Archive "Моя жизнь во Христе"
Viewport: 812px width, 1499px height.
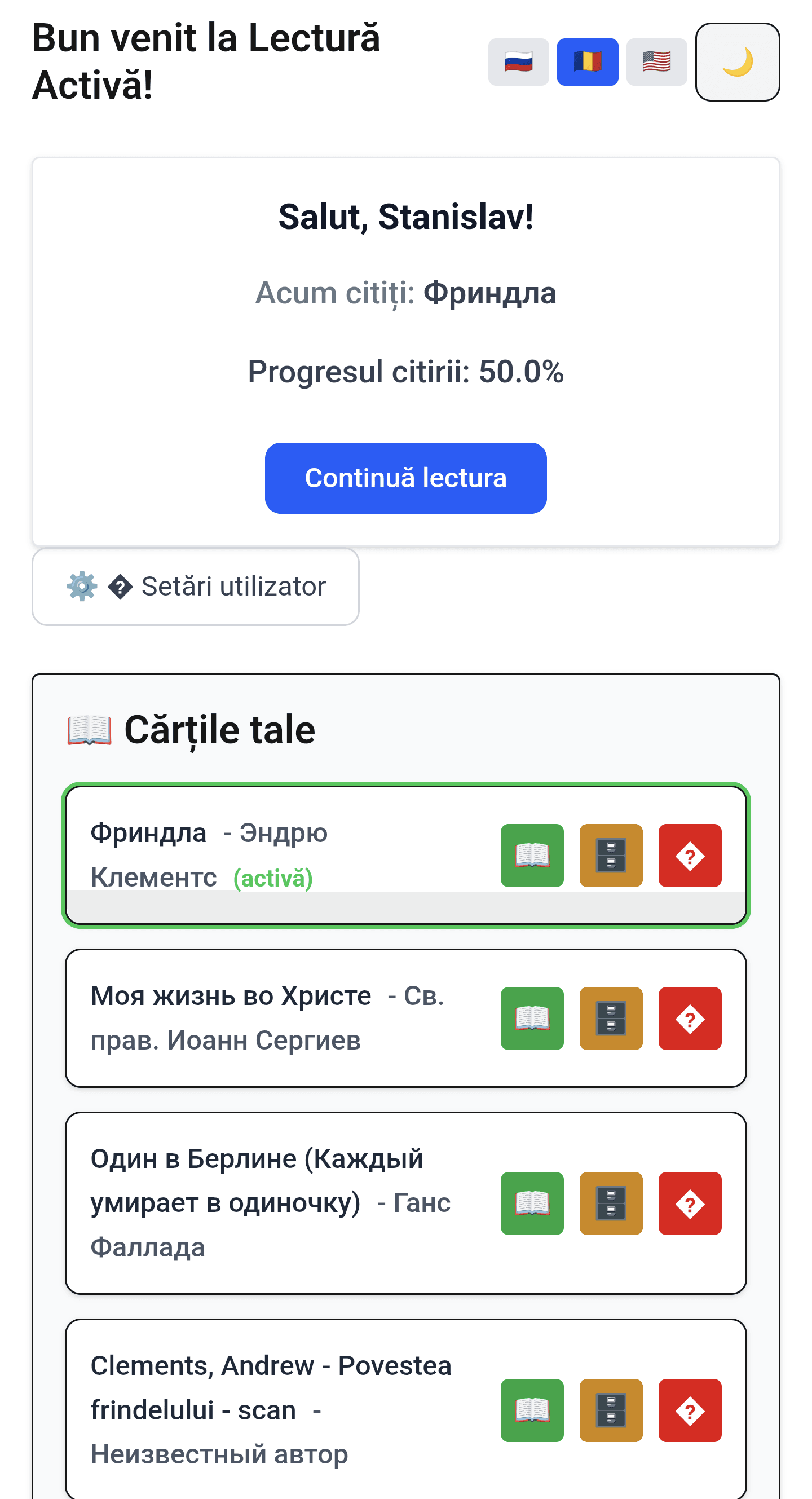(611, 1019)
